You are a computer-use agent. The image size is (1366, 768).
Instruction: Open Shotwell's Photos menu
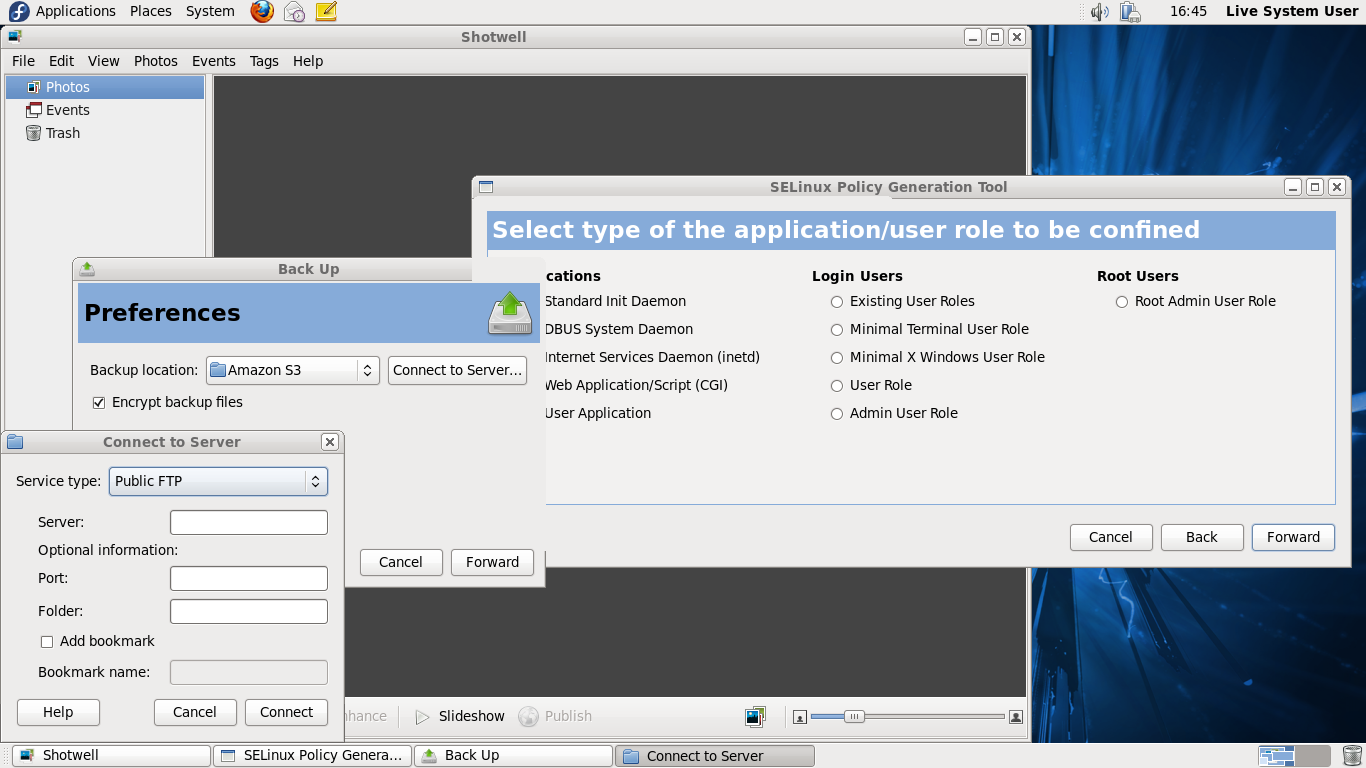tap(156, 61)
